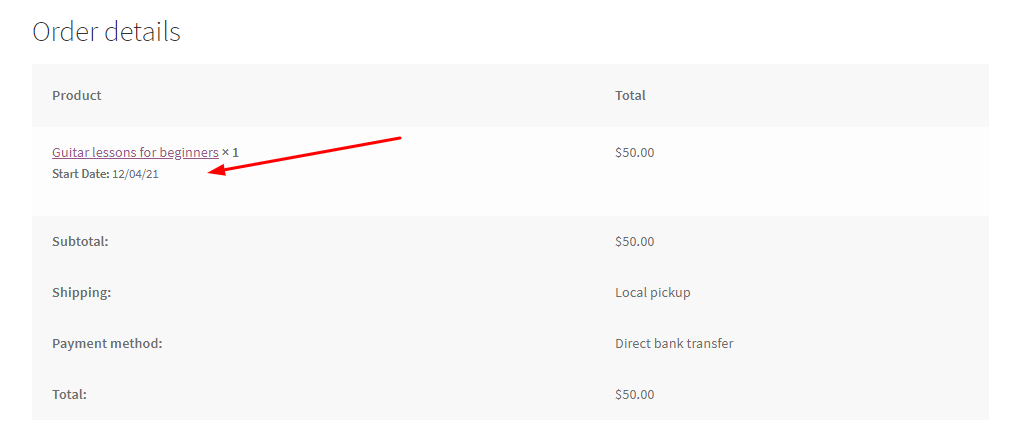The width and height of the screenshot is (1011, 435).
Task: Select the Product column header
Action: point(77,95)
